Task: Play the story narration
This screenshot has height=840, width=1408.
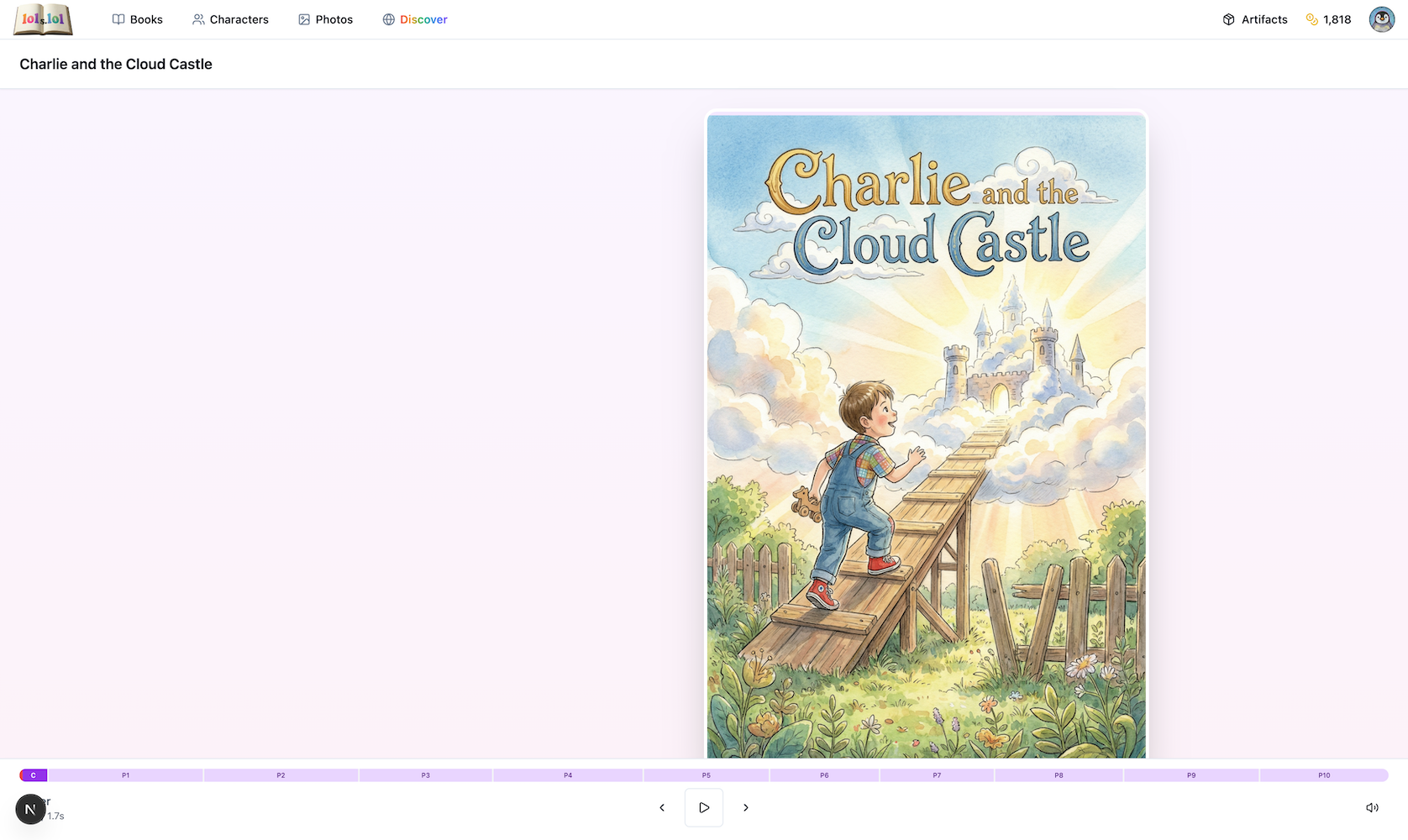Action: [x=704, y=807]
